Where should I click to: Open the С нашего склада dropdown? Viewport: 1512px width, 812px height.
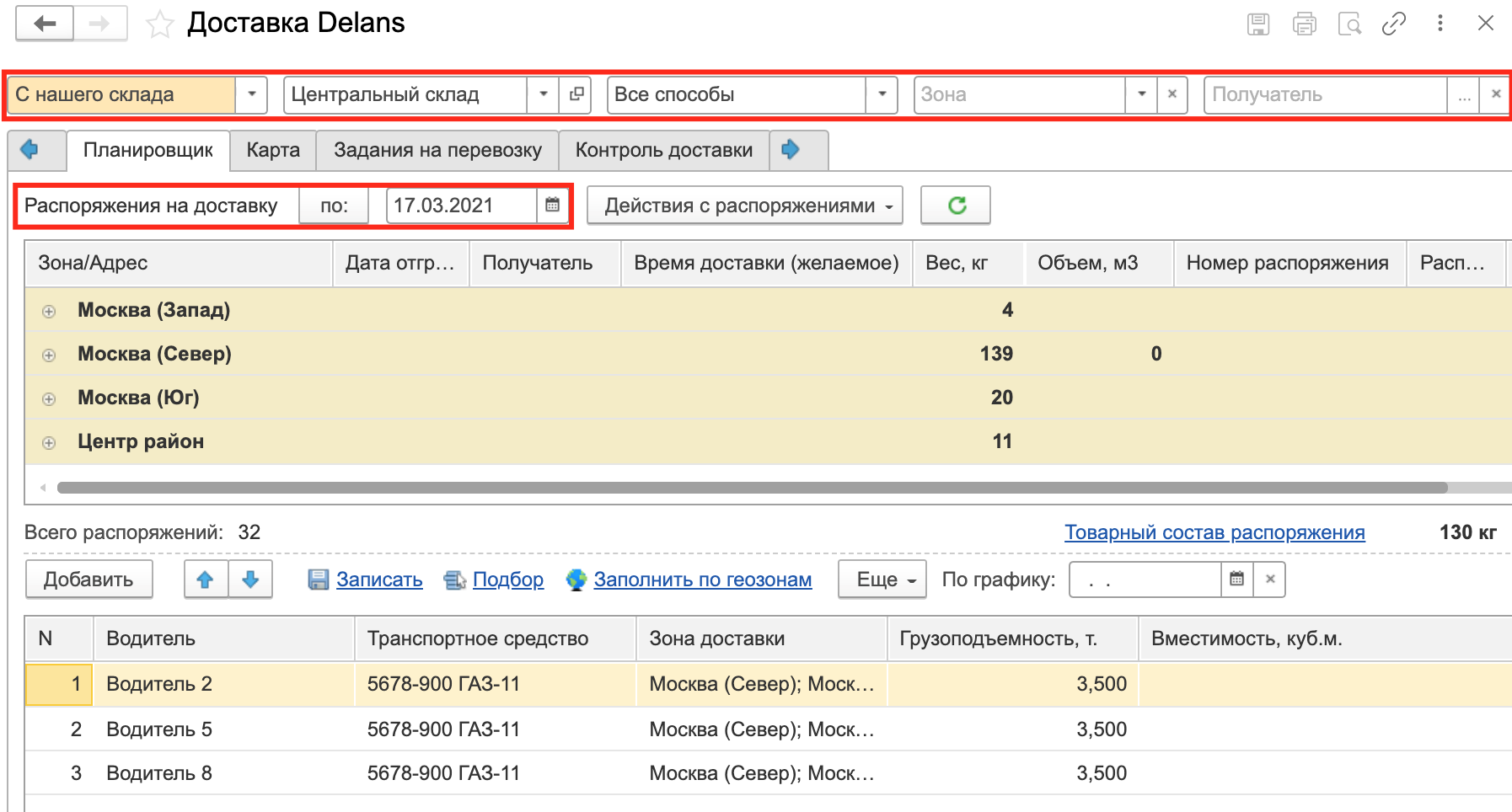click(251, 94)
